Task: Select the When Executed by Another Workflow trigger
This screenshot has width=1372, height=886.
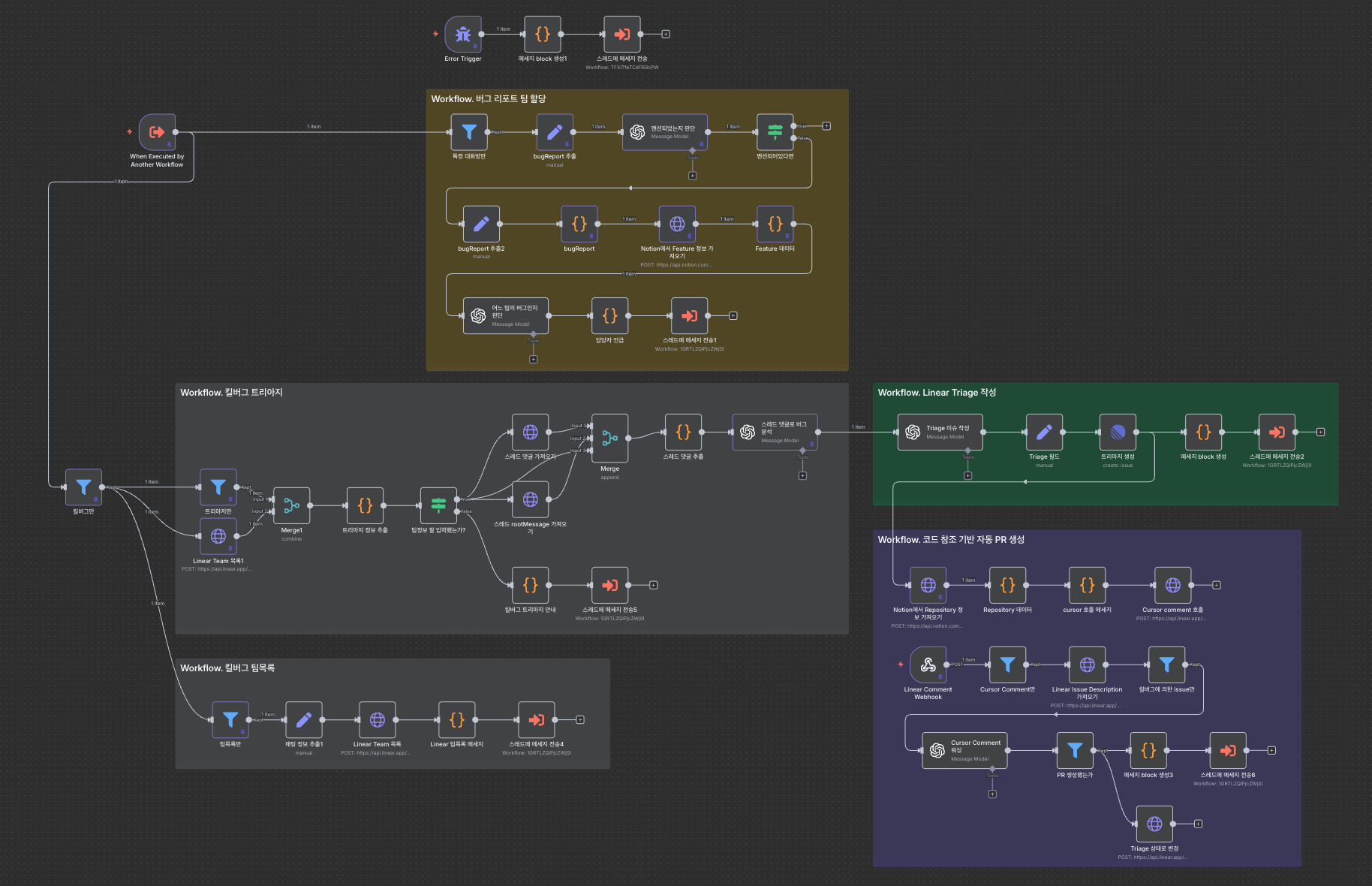Action: [157, 132]
